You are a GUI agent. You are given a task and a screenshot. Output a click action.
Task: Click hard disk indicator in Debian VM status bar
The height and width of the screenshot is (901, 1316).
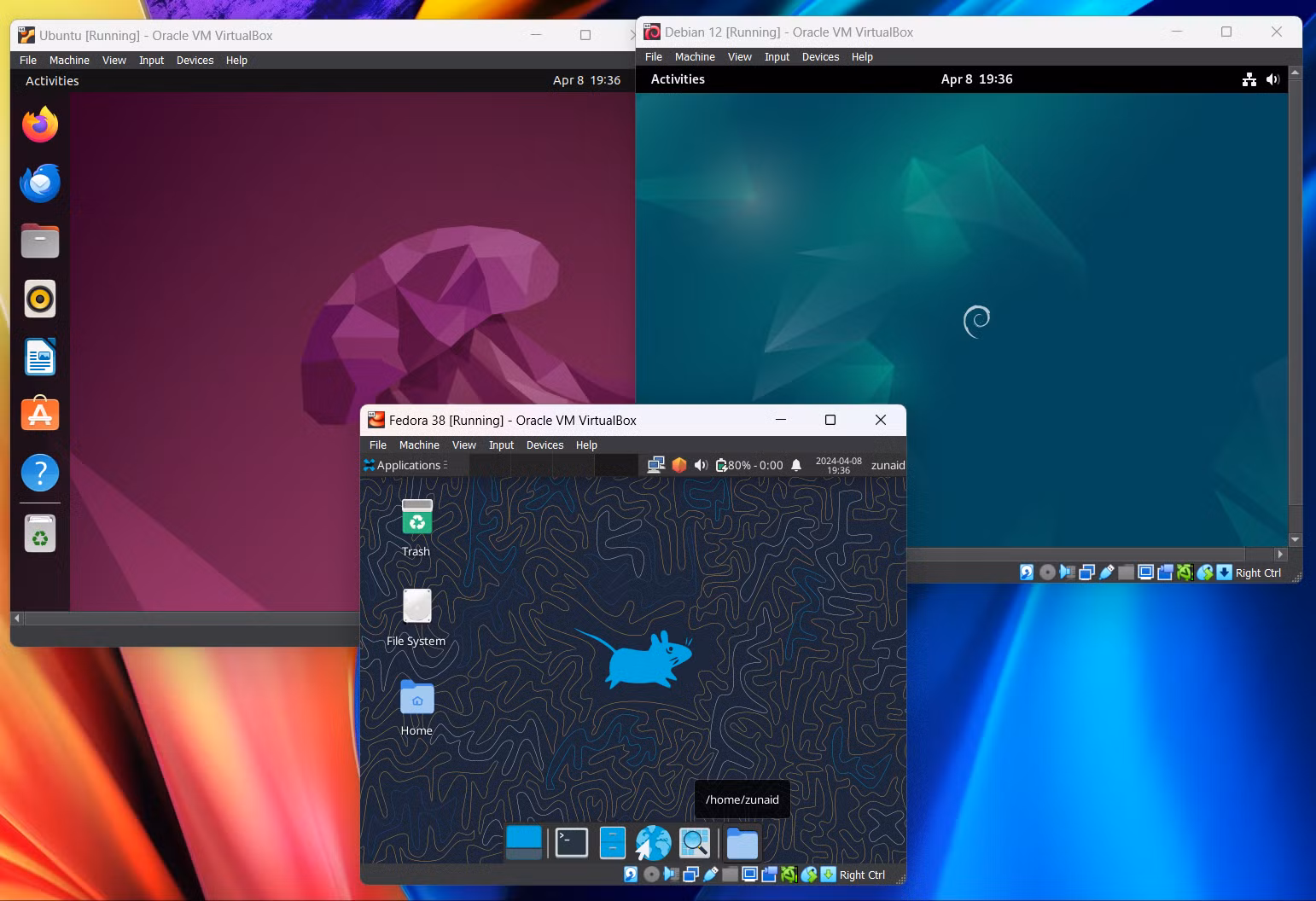[1027, 573]
